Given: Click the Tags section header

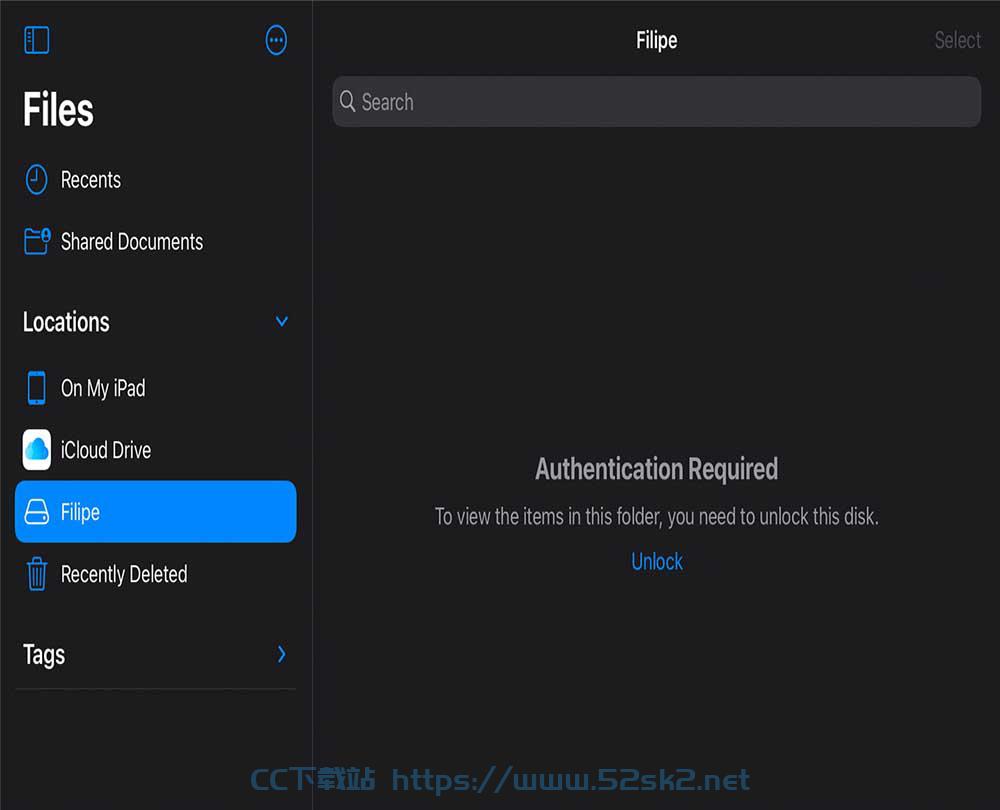Looking at the screenshot, I should click(x=44, y=655).
